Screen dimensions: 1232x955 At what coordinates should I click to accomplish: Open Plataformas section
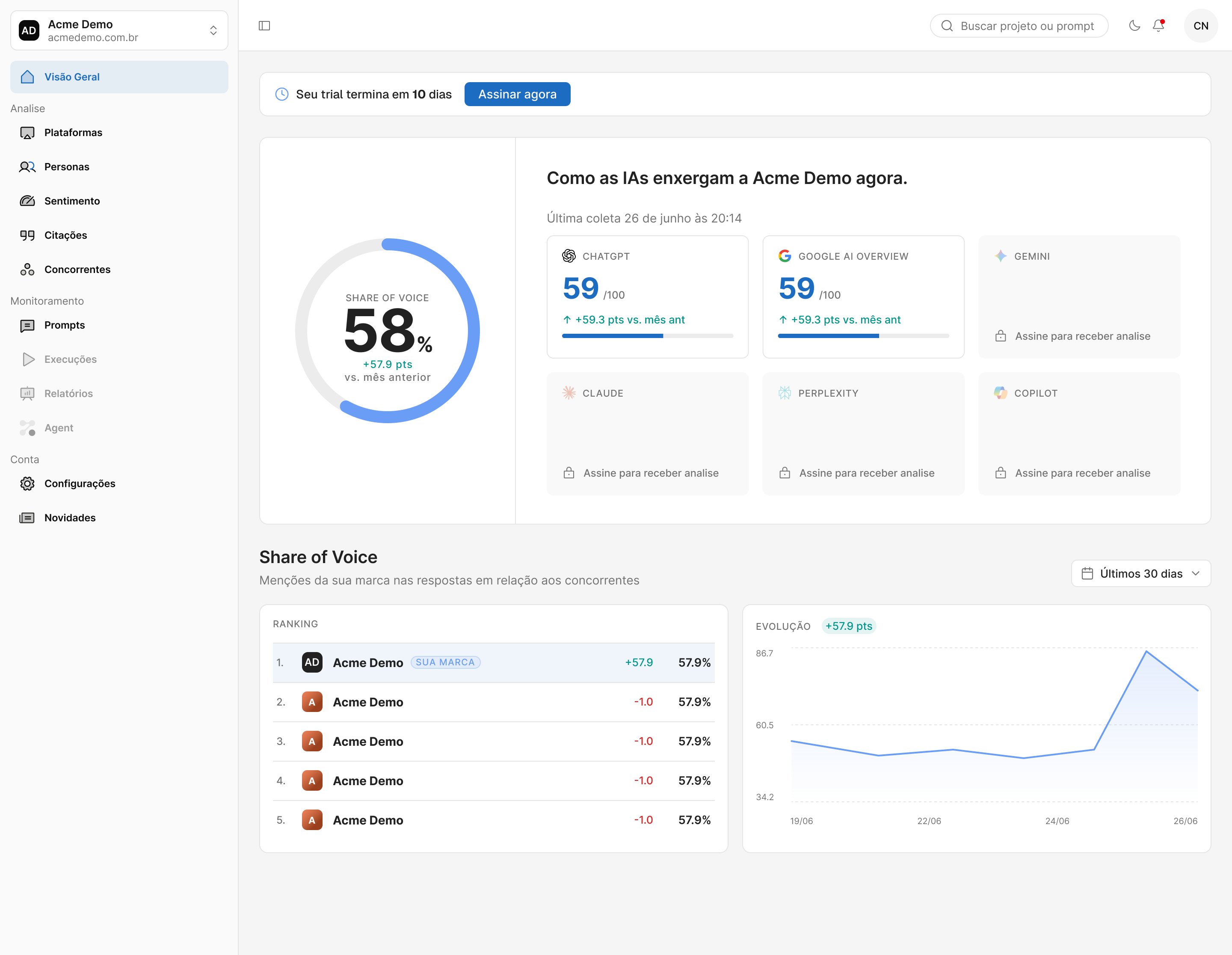[x=119, y=133]
